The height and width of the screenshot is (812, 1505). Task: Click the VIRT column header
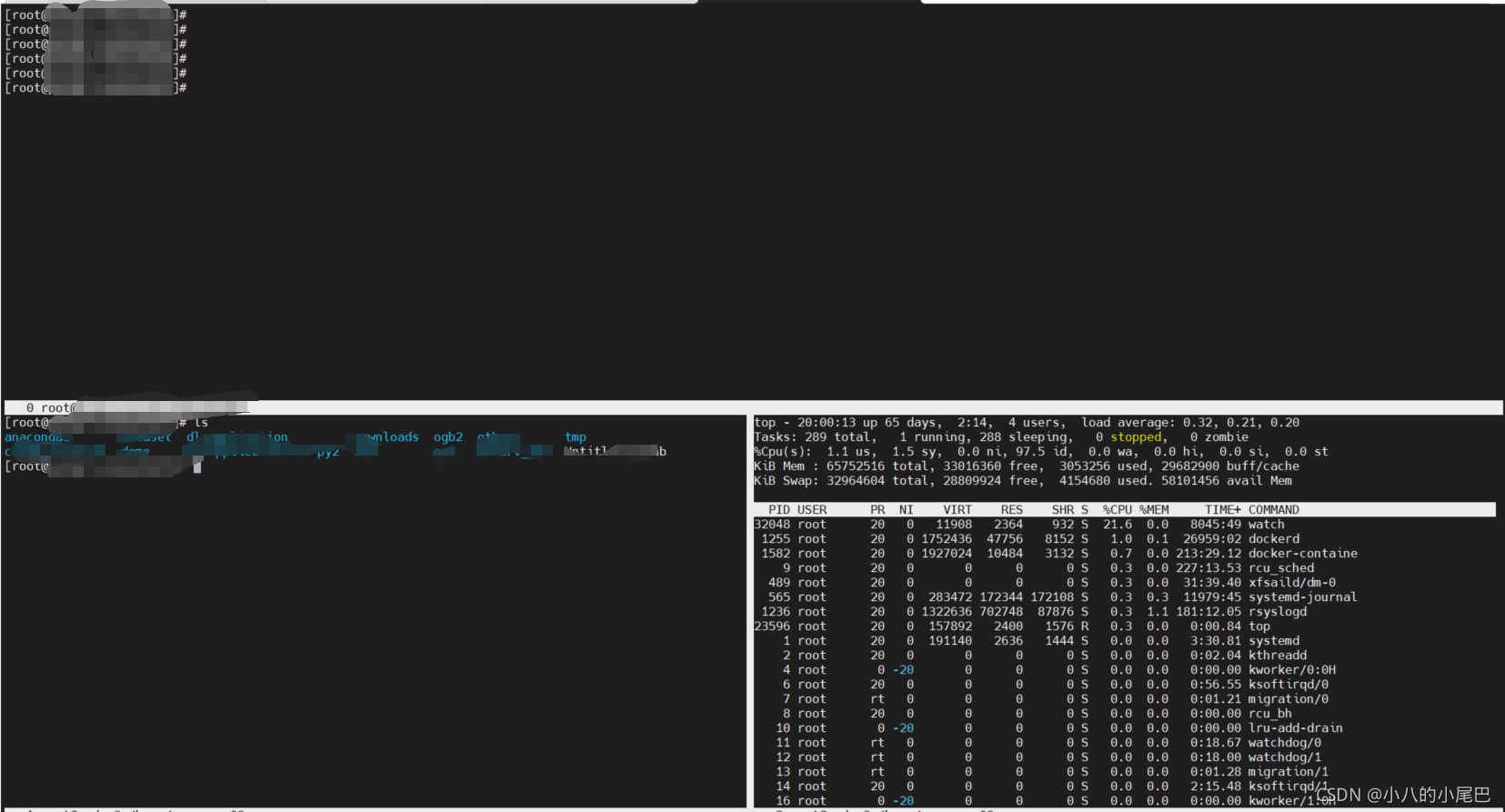click(x=958, y=510)
